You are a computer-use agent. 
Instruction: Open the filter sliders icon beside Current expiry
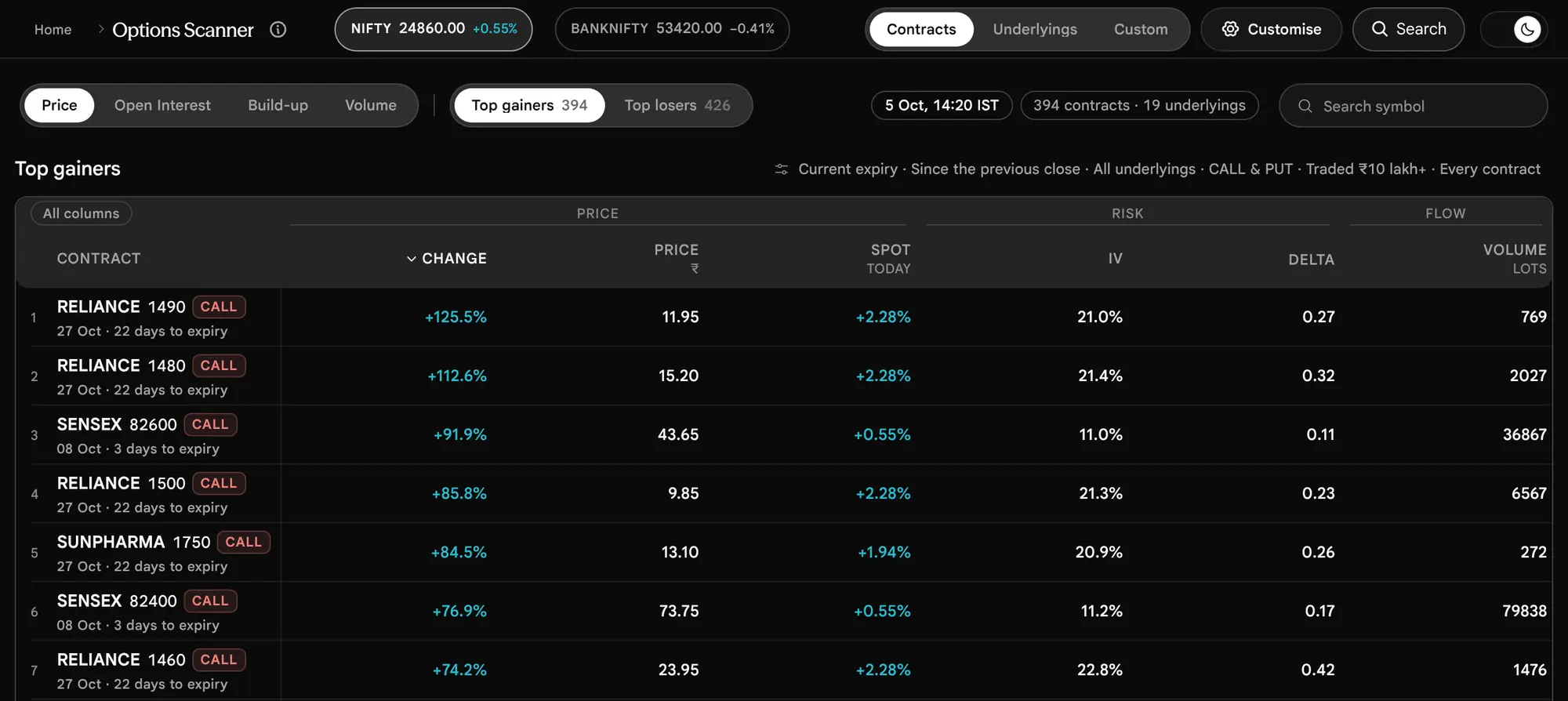pos(781,169)
